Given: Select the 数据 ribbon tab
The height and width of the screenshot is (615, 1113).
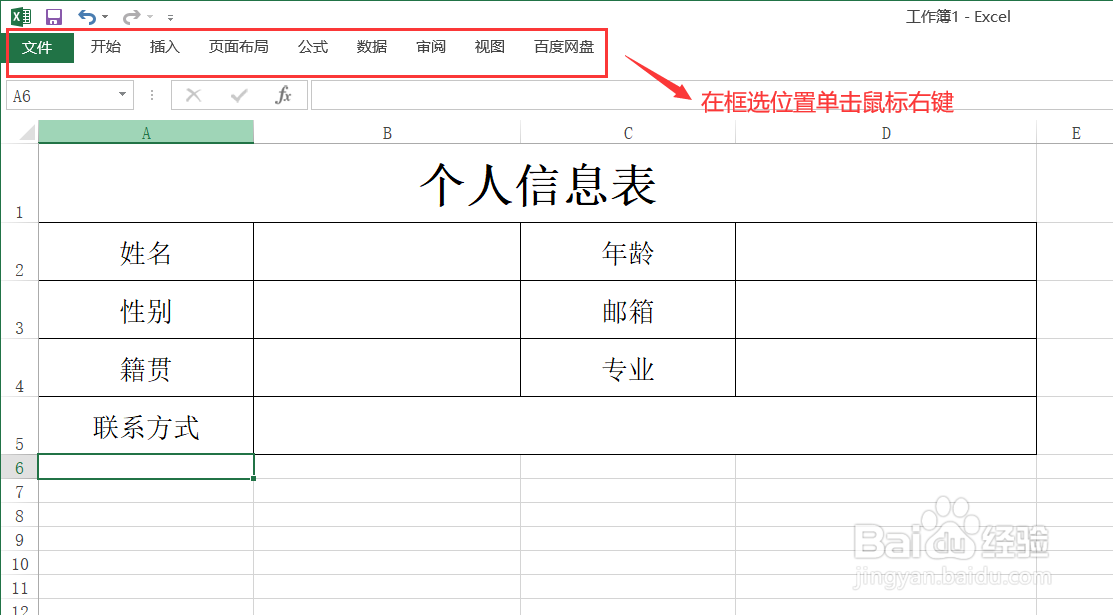Looking at the screenshot, I should pyautogui.click(x=372, y=47).
